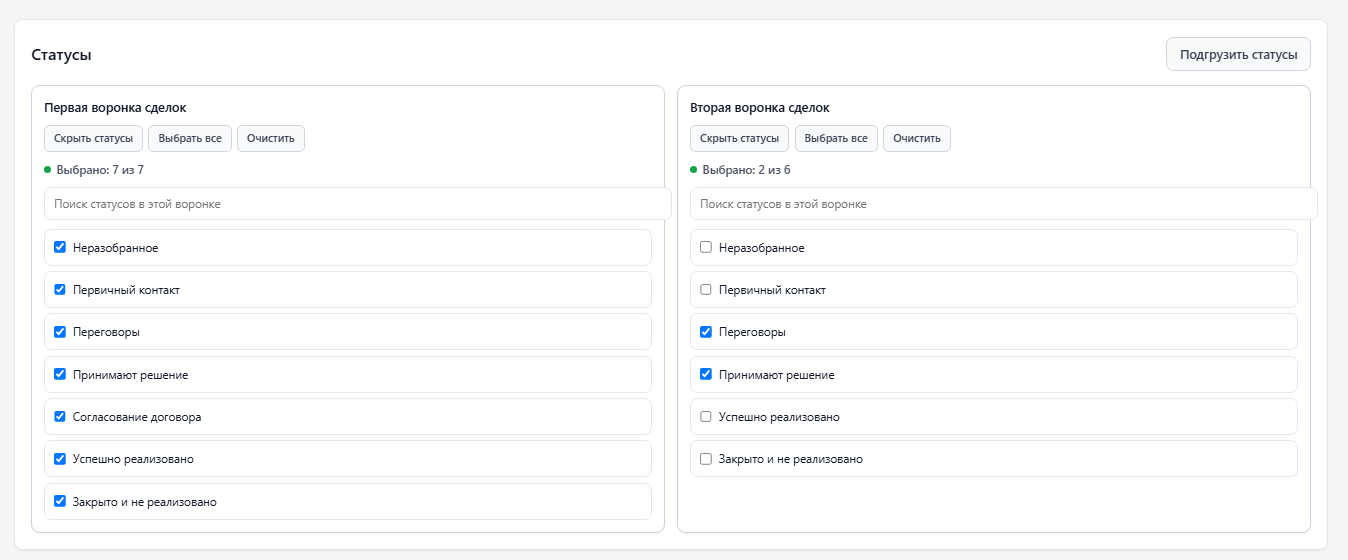Click the "Вторая воронка сделок" heading

point(760,107)
